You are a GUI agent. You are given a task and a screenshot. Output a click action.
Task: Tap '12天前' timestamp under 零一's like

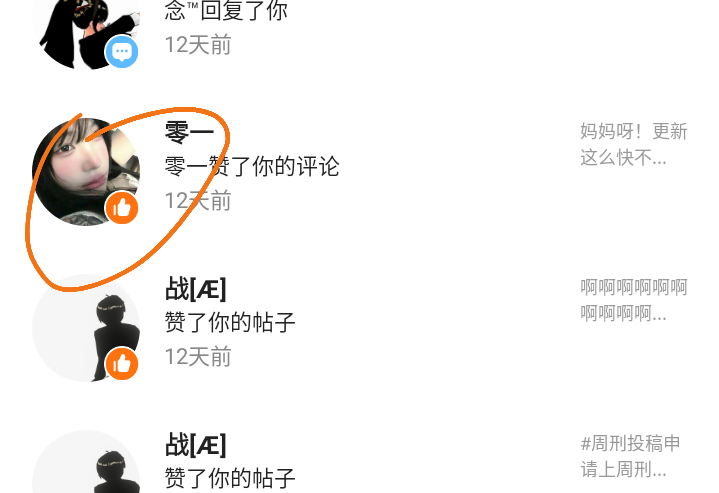(x=198, y=201)
